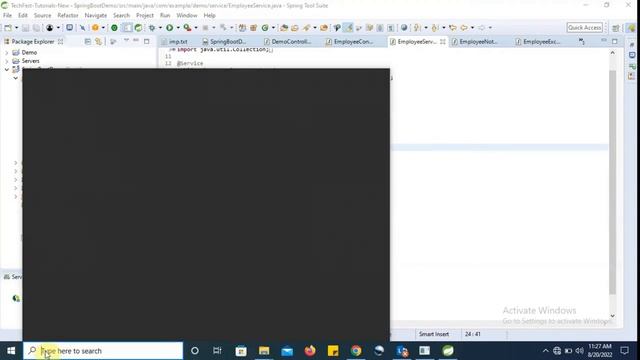The height and width of the screenshot is (360, 640).
Task: Open the New dropdown arrow in toolbar
Action: tap(16, 28)
